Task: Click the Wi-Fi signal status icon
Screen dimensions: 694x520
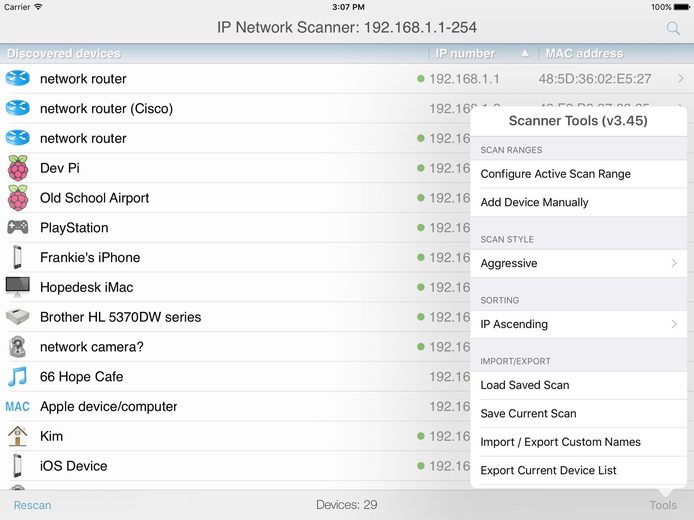Action: pyautogui.click(x=38, y=7)
